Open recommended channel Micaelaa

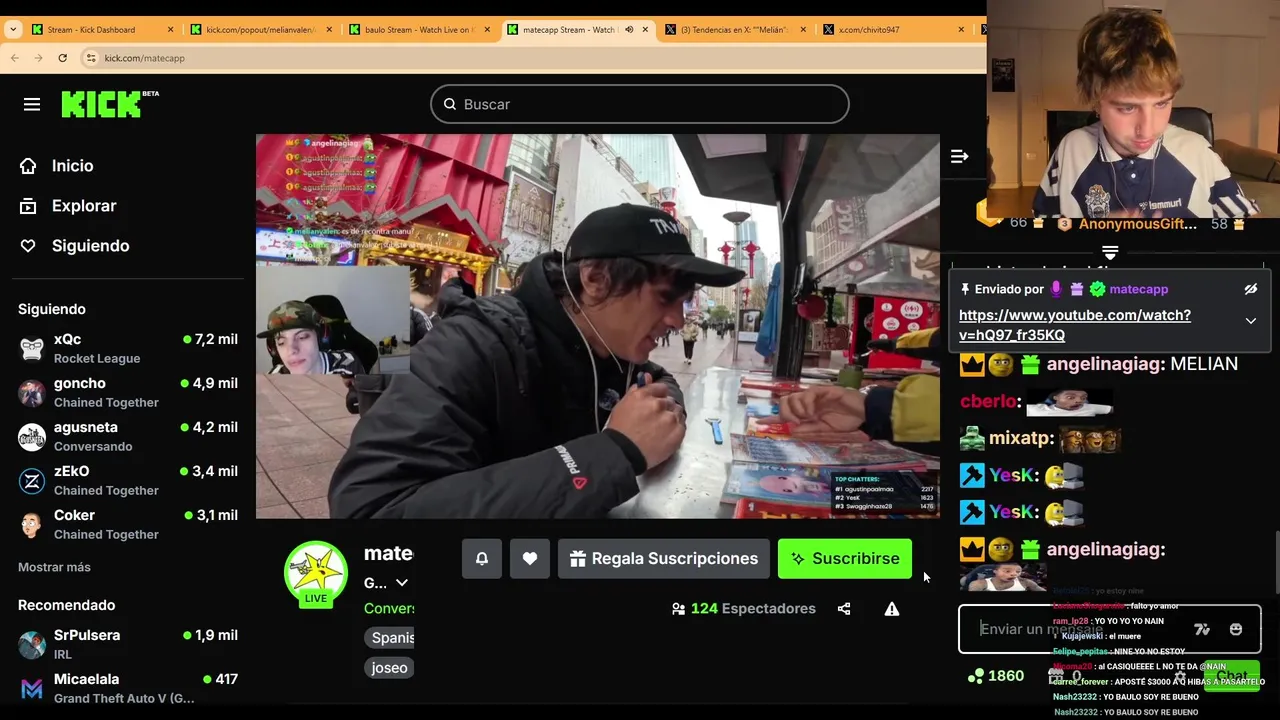tap(128, 688)
